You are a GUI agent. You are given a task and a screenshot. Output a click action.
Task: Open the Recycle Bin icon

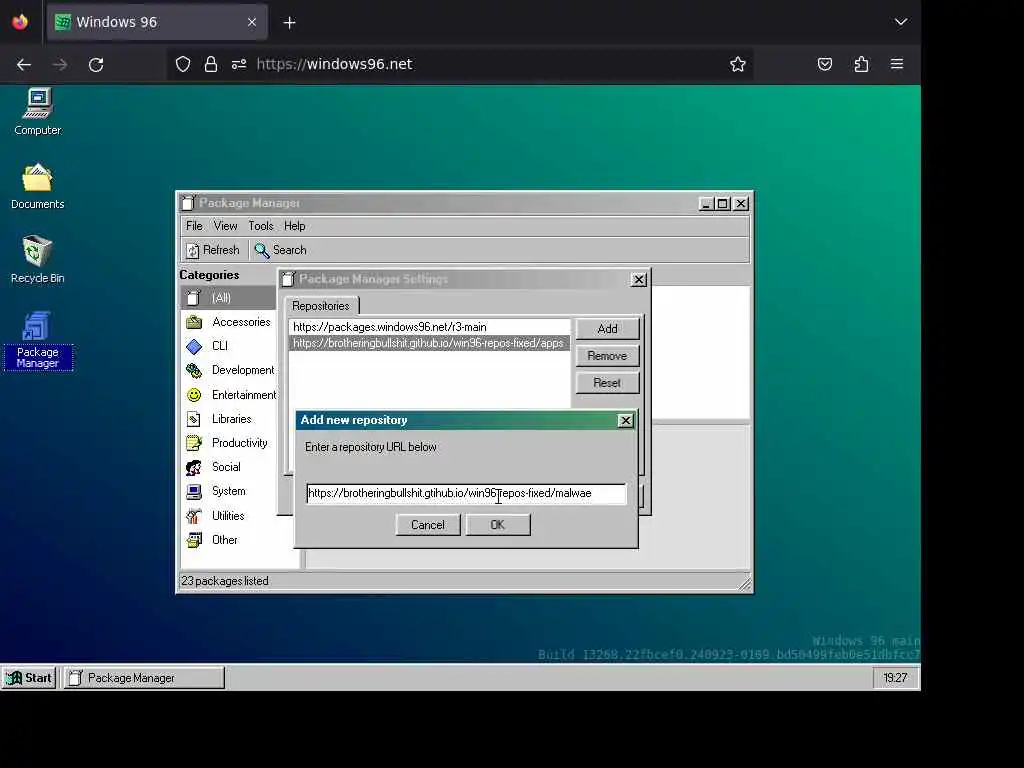38,259
